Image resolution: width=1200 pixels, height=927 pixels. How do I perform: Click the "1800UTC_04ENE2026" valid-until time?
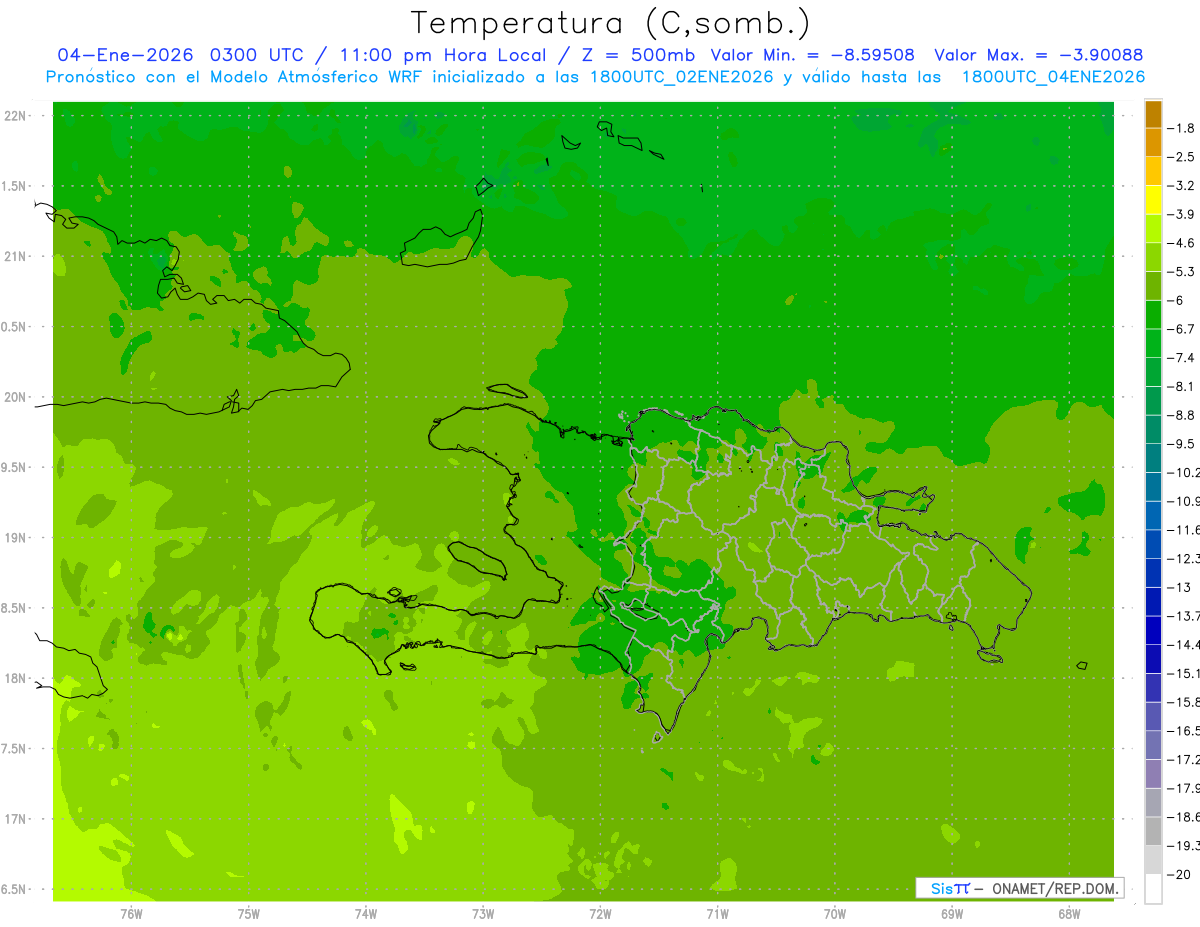[1052, 77]
